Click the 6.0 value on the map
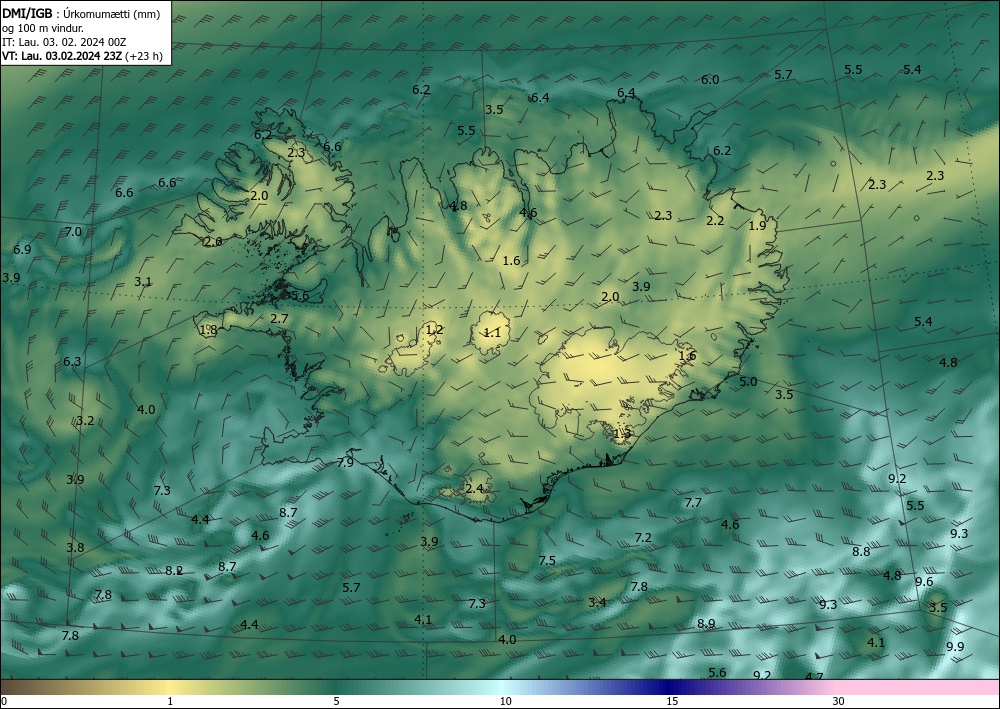This screenshot has width=1000, height=709. 710,80
